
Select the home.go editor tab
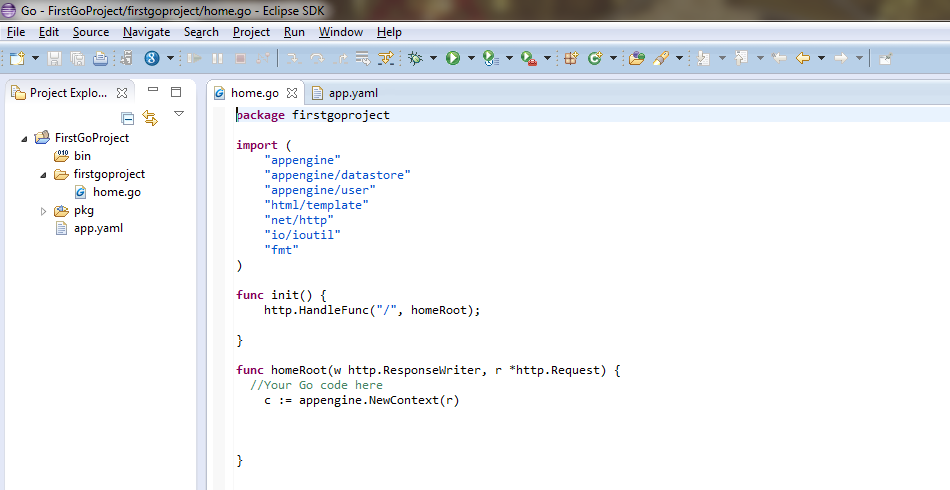click(254, 93)
